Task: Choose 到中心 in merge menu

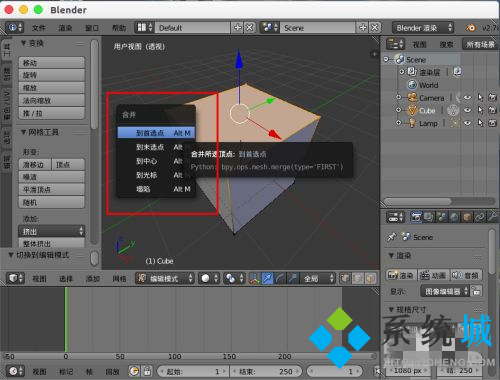Action: 156,161
